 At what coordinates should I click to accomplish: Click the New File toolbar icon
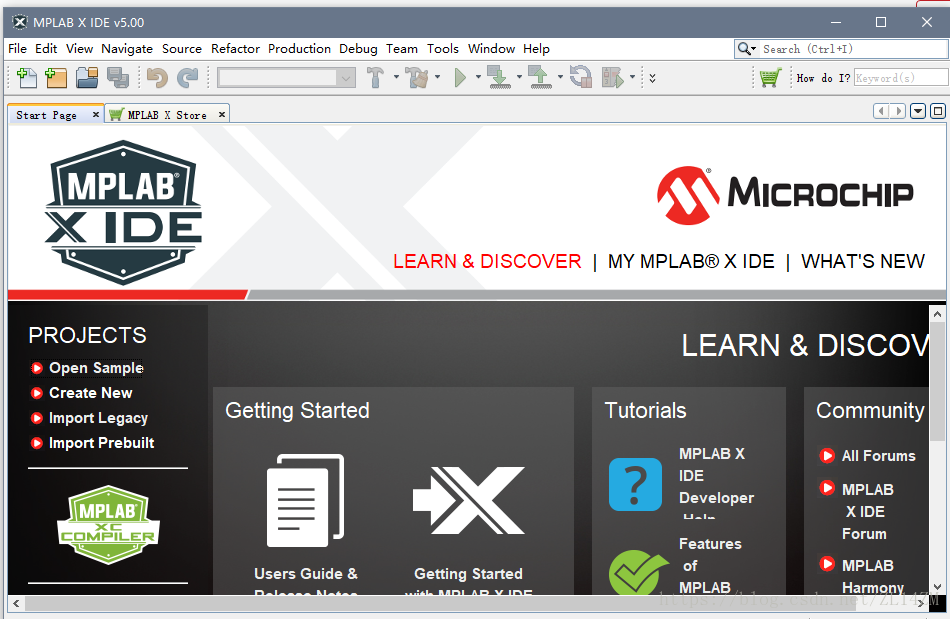27,78
